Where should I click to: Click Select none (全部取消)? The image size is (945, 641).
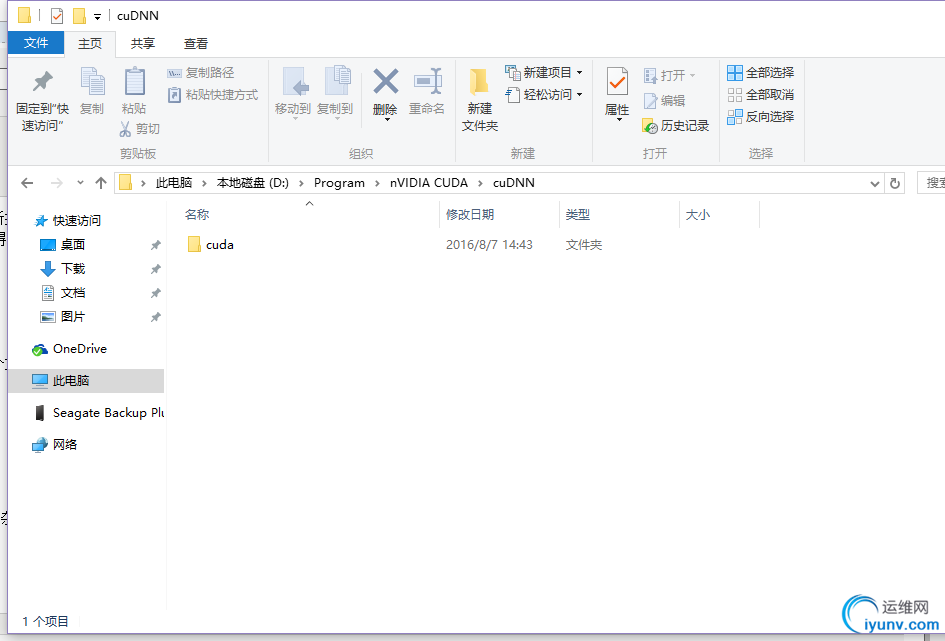pyautogui.click(x=761, y=95)
